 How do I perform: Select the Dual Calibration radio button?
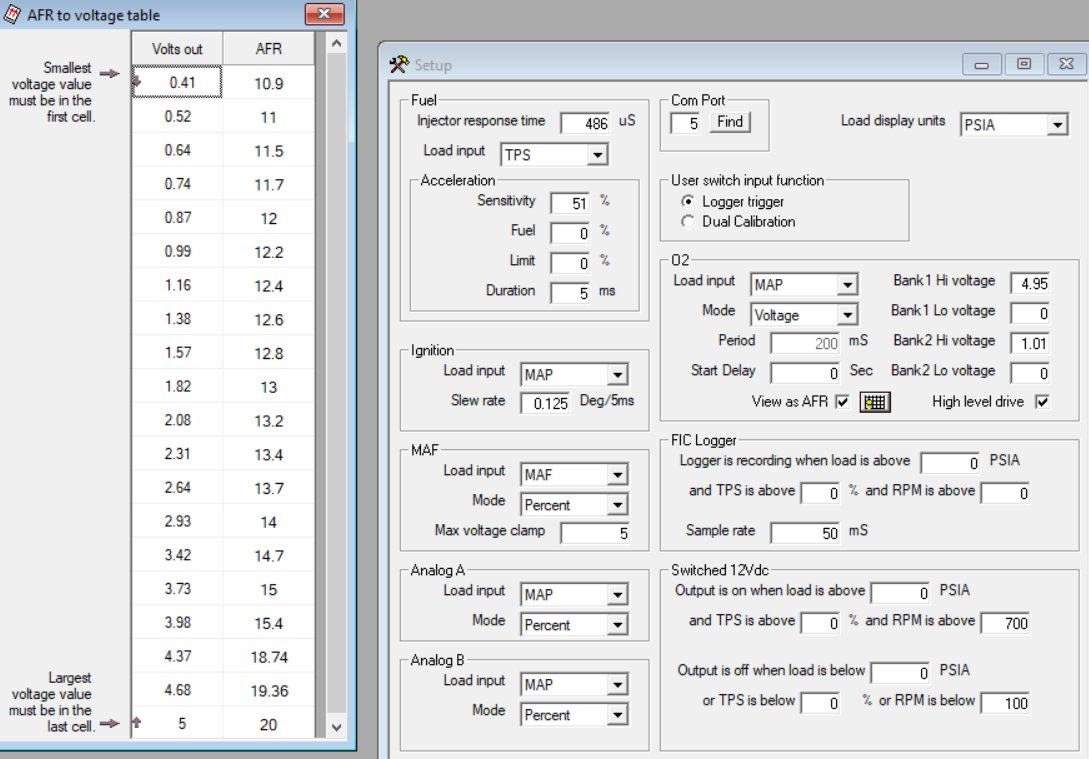[x=688, y=222]
